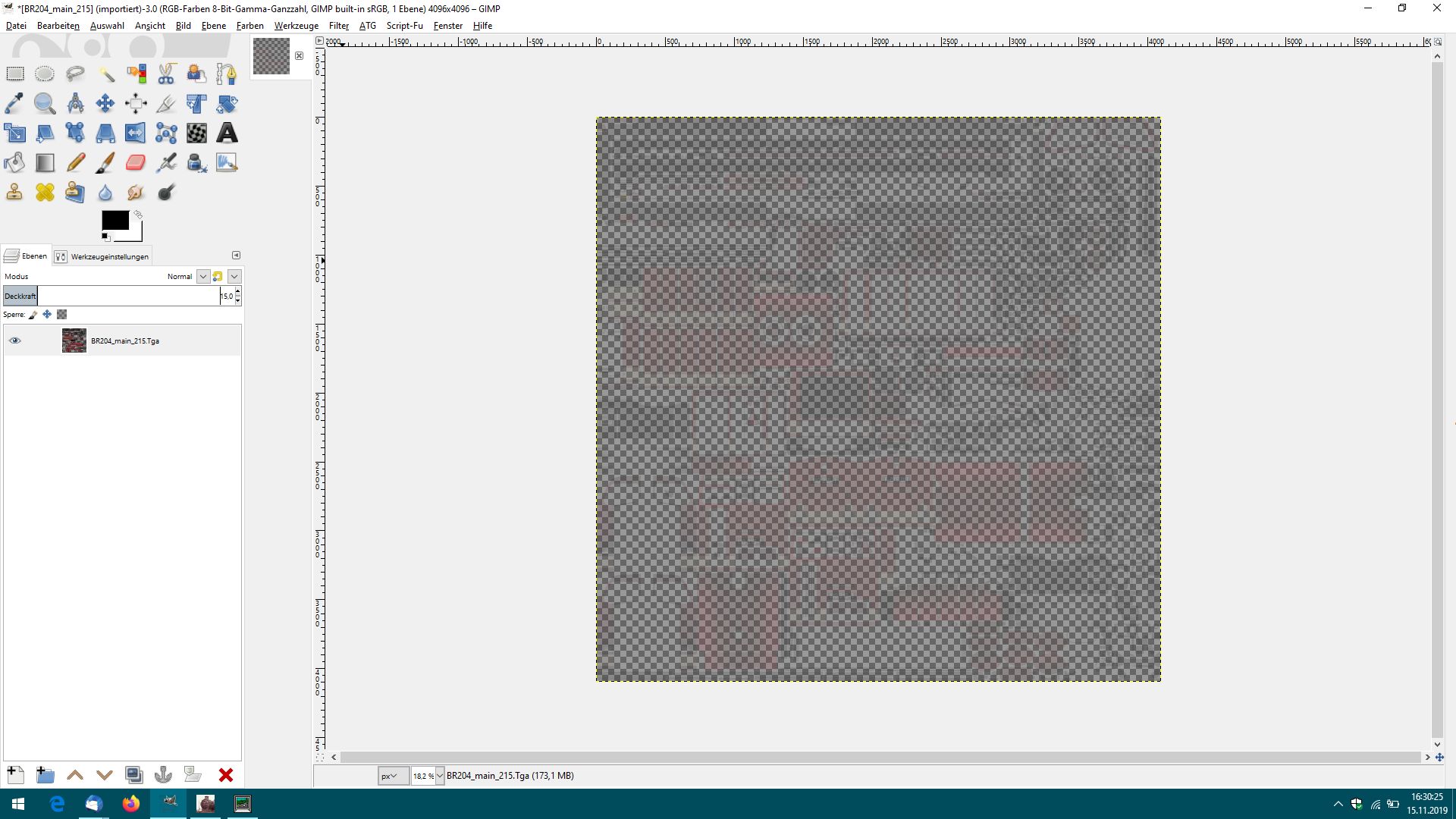1456x819 pixels.
Task: Click the black foreground color swatch
Action: click(115, 220)
